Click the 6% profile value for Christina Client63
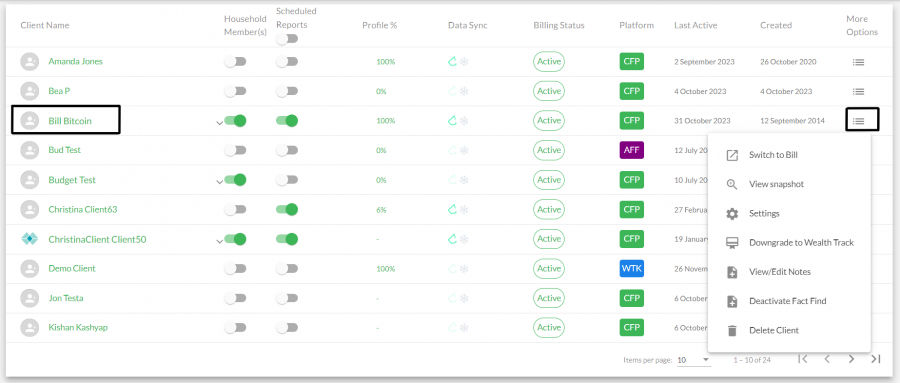 381,210
